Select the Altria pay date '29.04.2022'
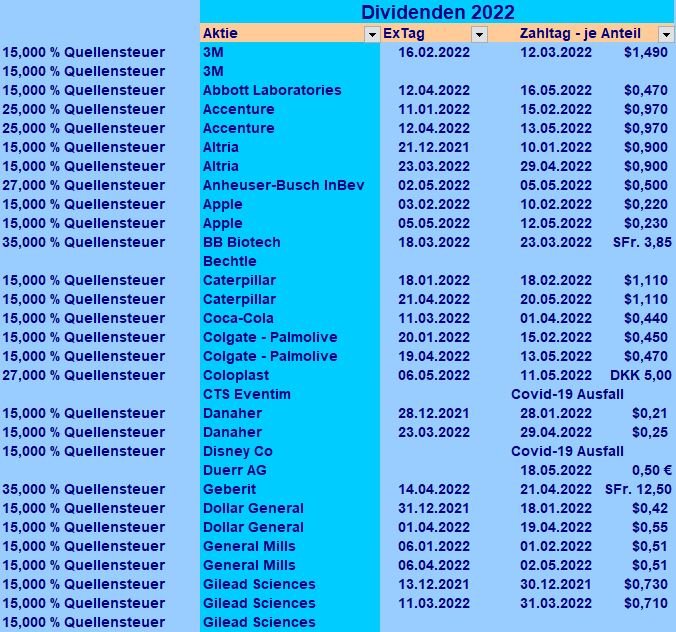The height and width of the screenshot is (632, 676). [x=556, y=166]
